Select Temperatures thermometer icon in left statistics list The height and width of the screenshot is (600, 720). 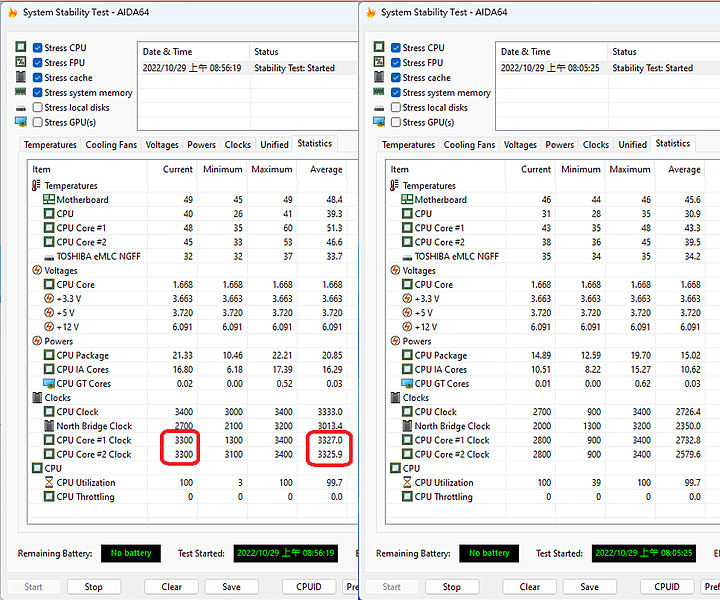click(36, 185)
